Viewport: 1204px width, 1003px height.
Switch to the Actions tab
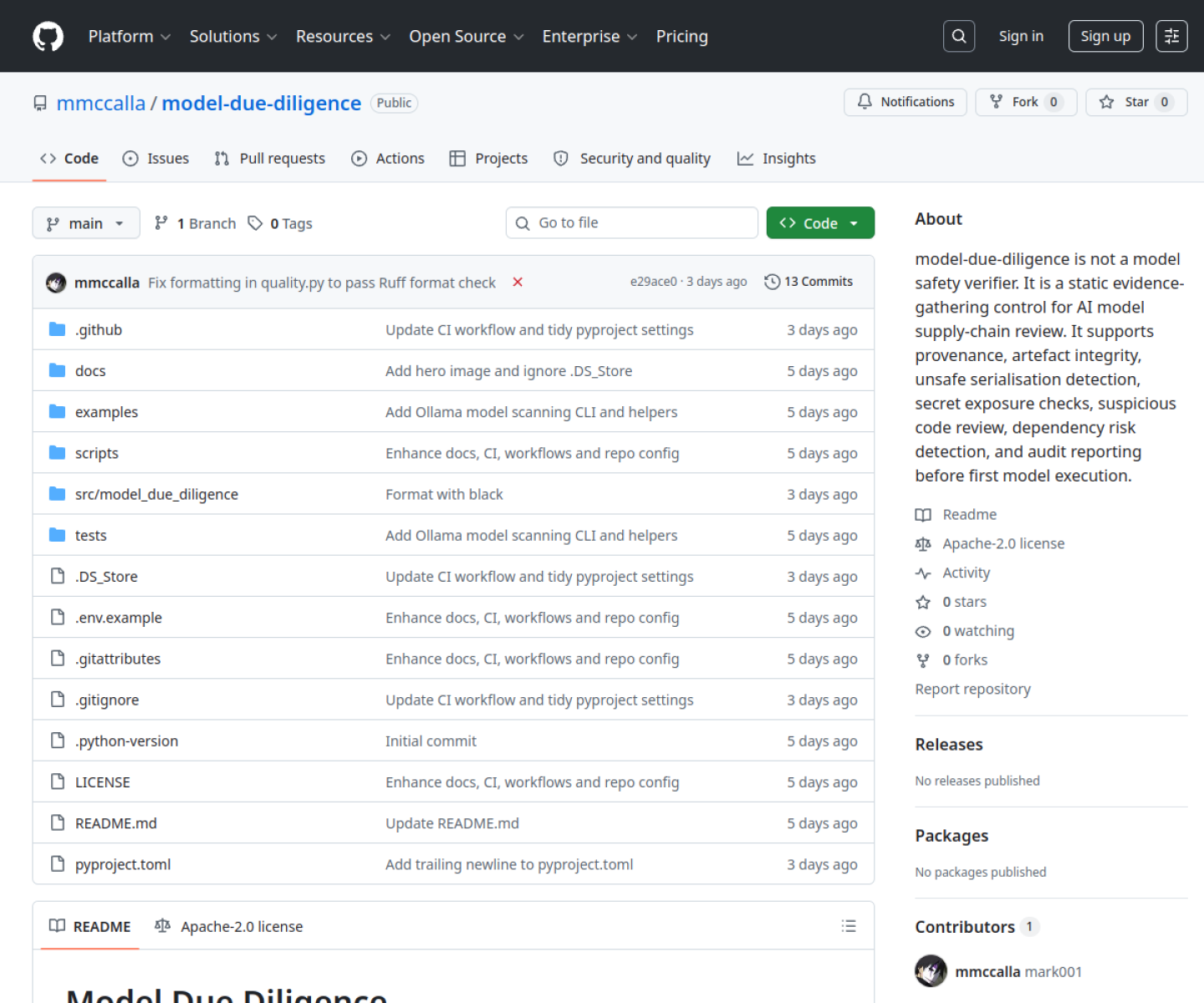coord(388,159)
